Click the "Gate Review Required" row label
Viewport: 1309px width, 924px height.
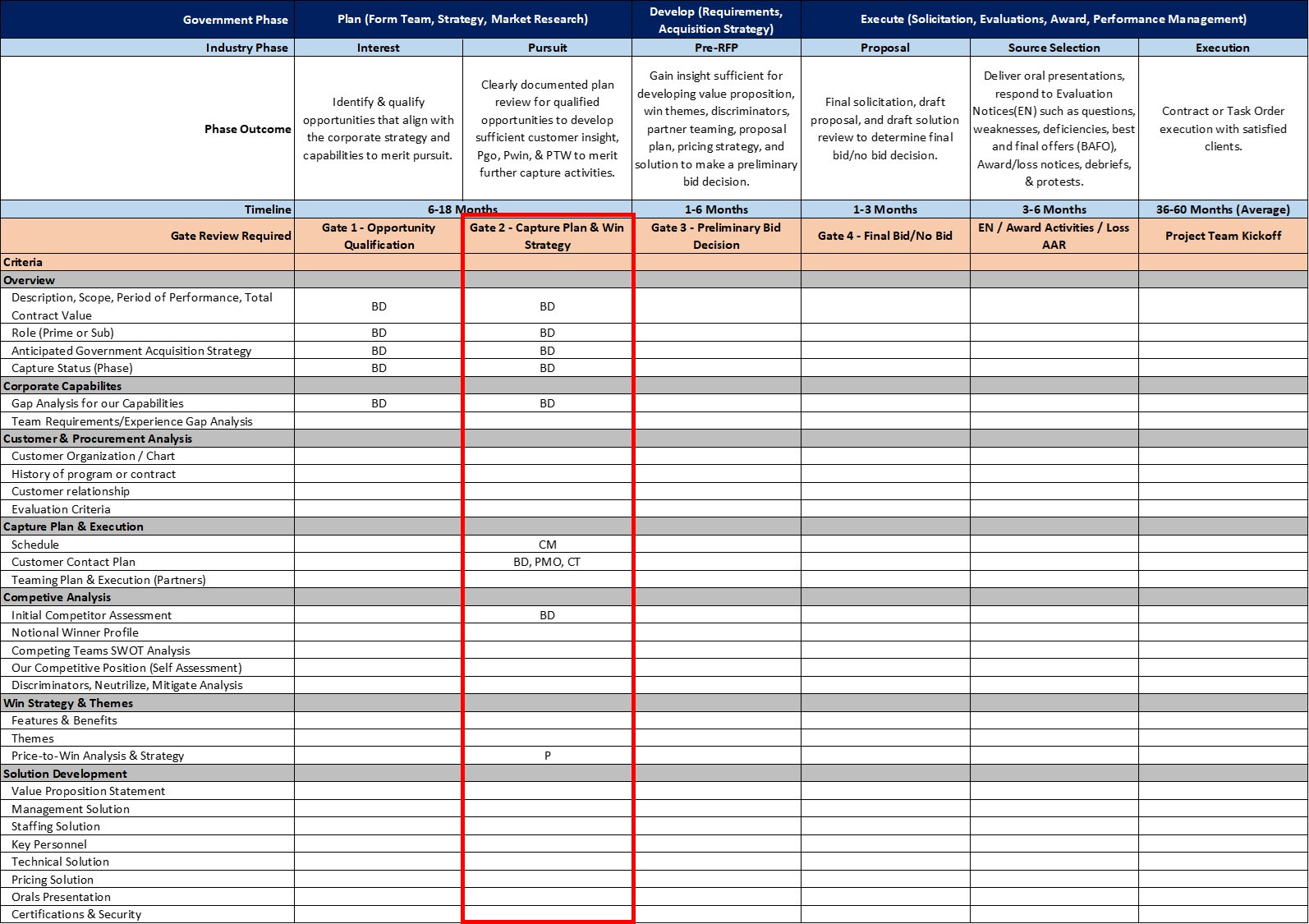coord(147,236)
